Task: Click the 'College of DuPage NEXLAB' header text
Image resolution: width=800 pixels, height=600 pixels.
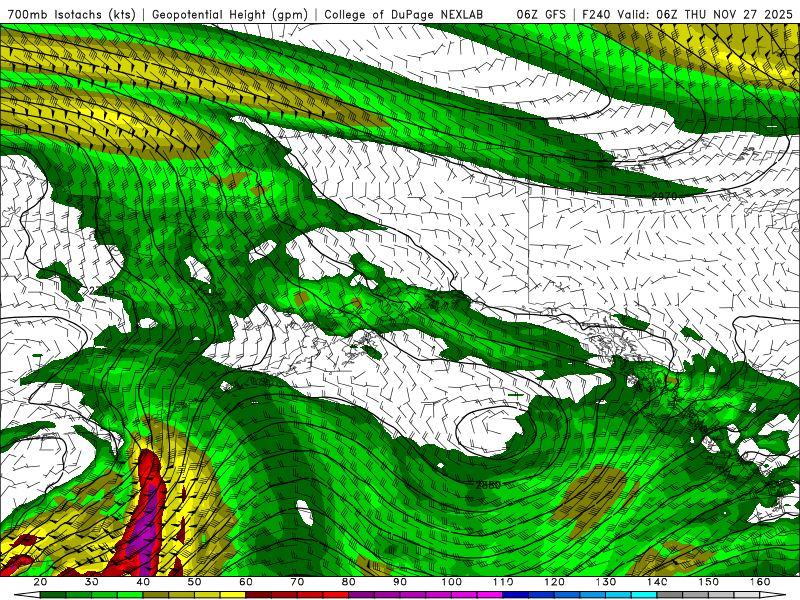Action: (x=404, y=14)
